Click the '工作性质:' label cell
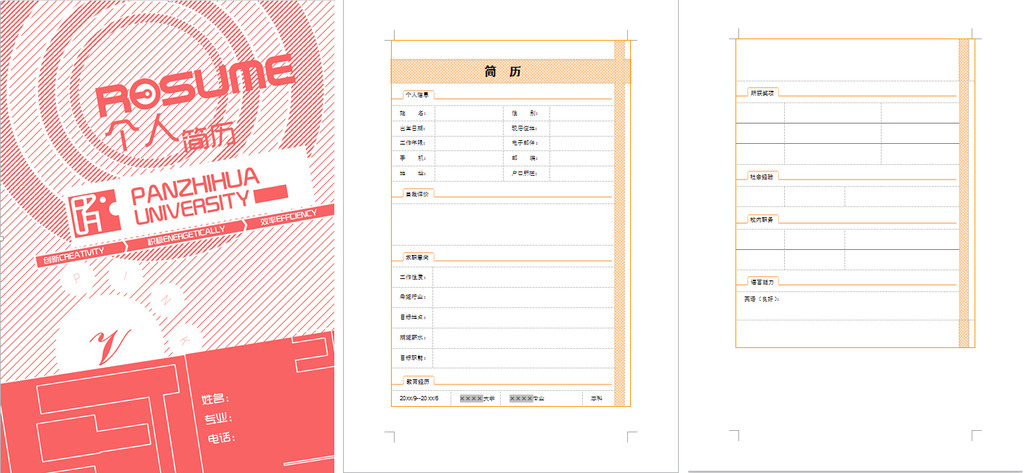This screenshot has width=1024, height=473. (413, 278)
